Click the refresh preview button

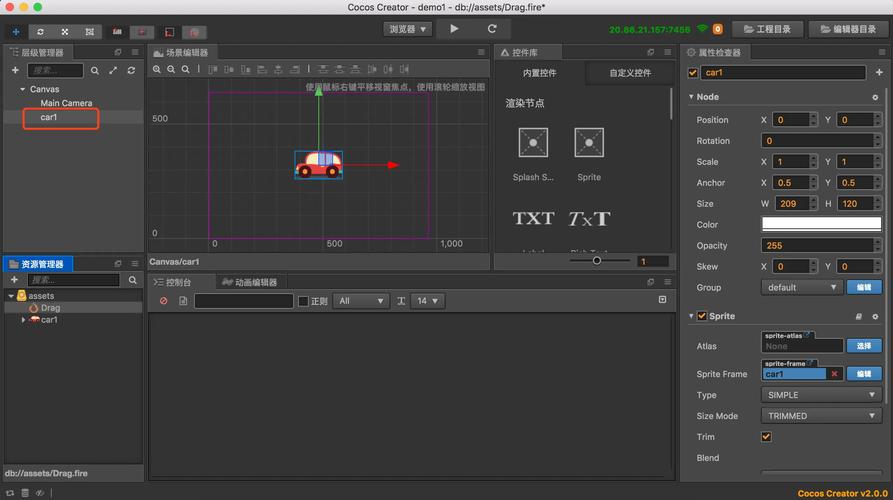coord(492,28)
